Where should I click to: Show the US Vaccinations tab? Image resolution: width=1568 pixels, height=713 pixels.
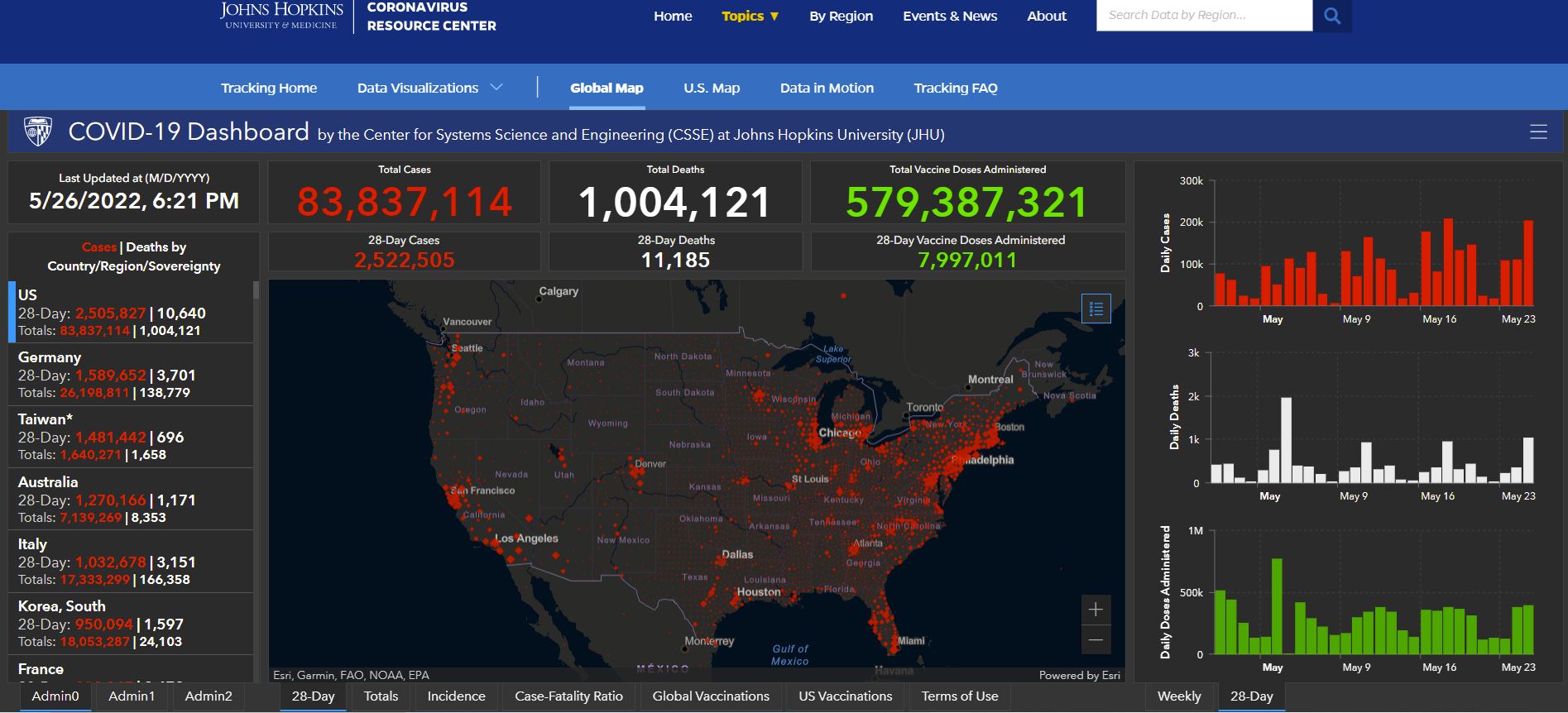click(846, 696)
